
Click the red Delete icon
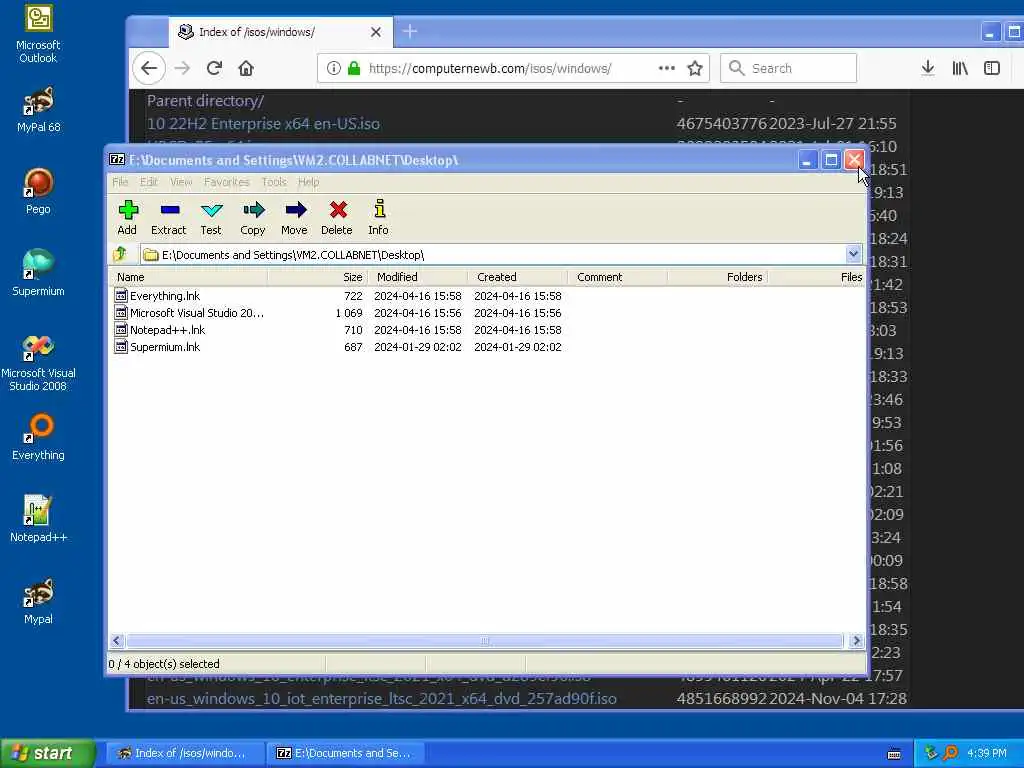coord(337,217)
